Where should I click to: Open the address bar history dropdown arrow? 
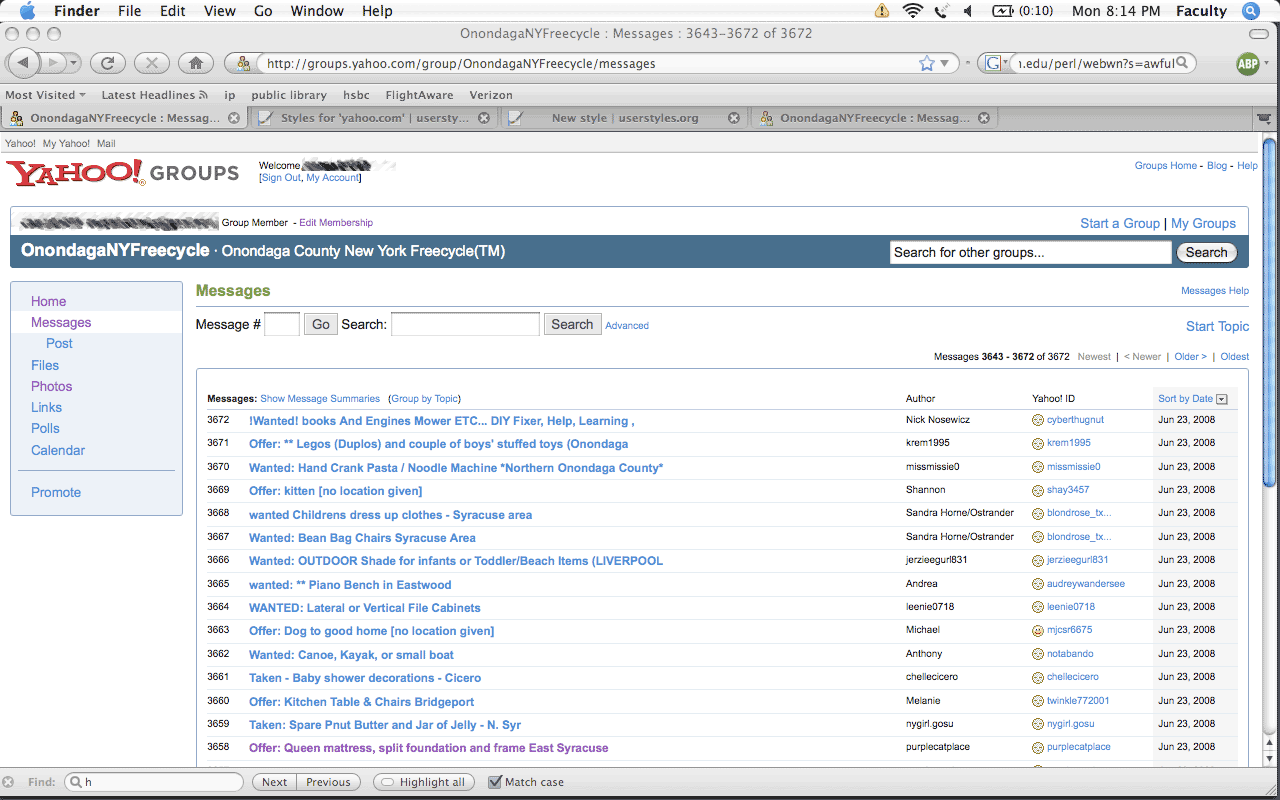[x=945, y=63]
